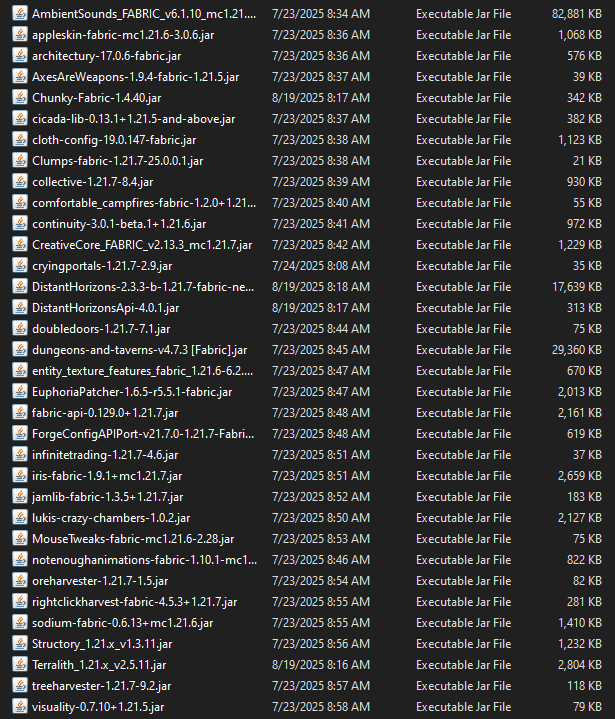Click the 1,410 KB size value

(580, 623)
